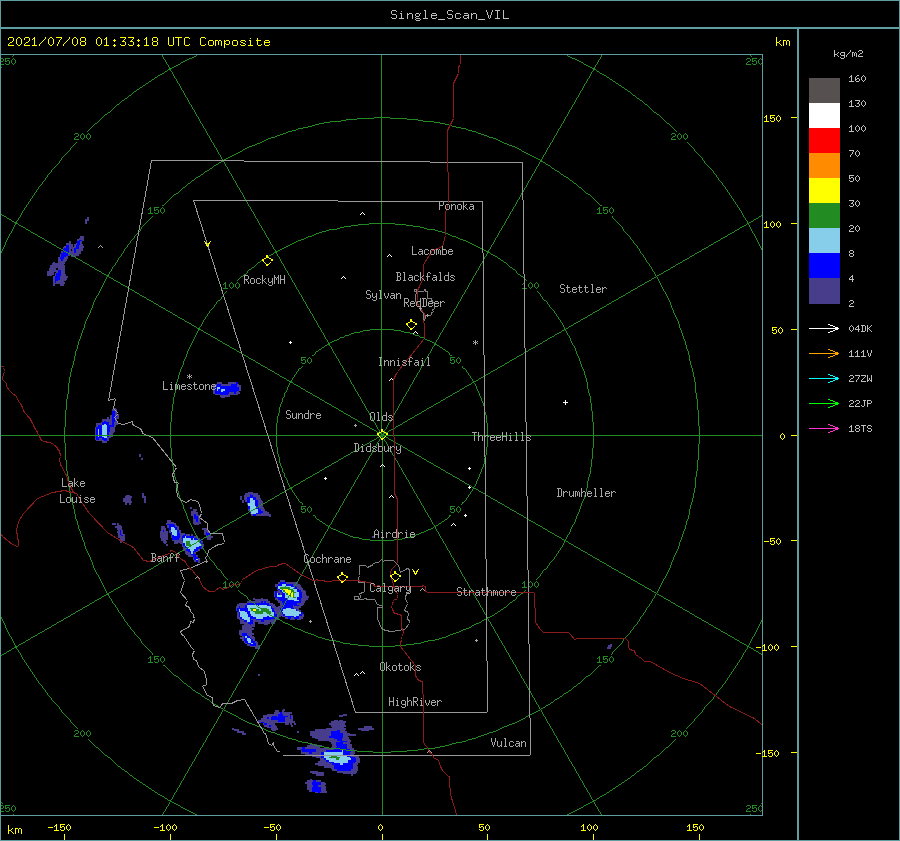900x841 pixels.
Task: Click the yellow diamond at radar center near Olds
Action: pyautogui.click(x=382, y=435)
